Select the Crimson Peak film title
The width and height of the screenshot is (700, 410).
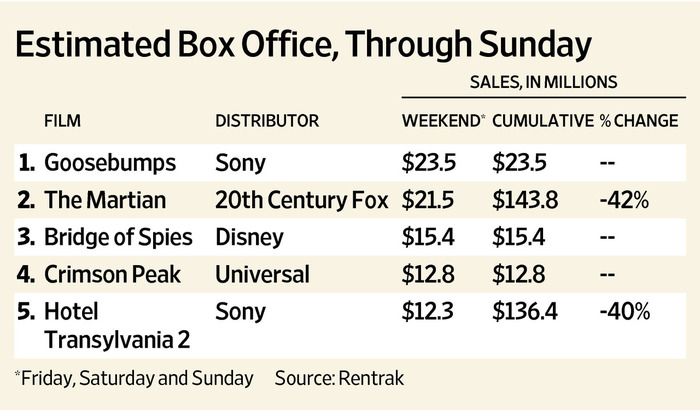(112, 275)
